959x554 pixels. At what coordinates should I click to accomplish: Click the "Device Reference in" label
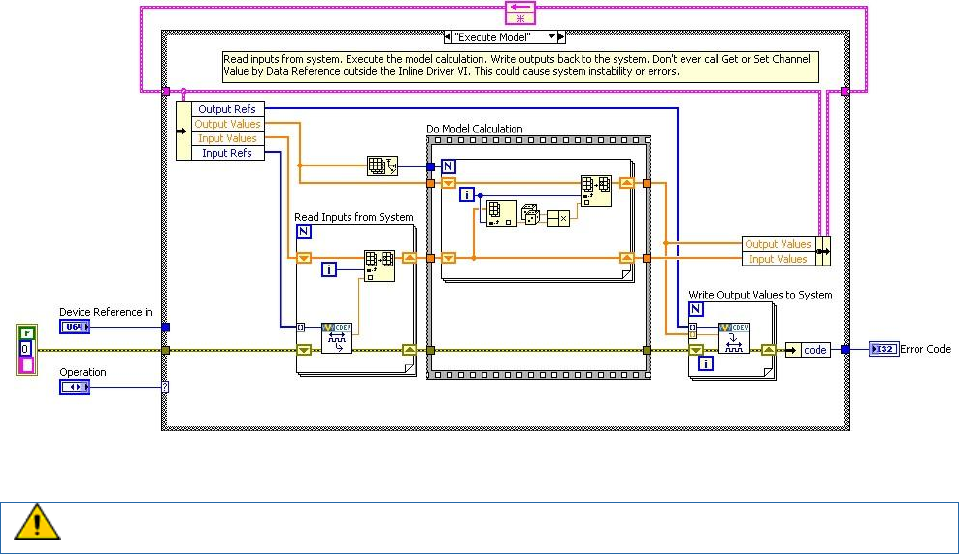pos(106,312)
